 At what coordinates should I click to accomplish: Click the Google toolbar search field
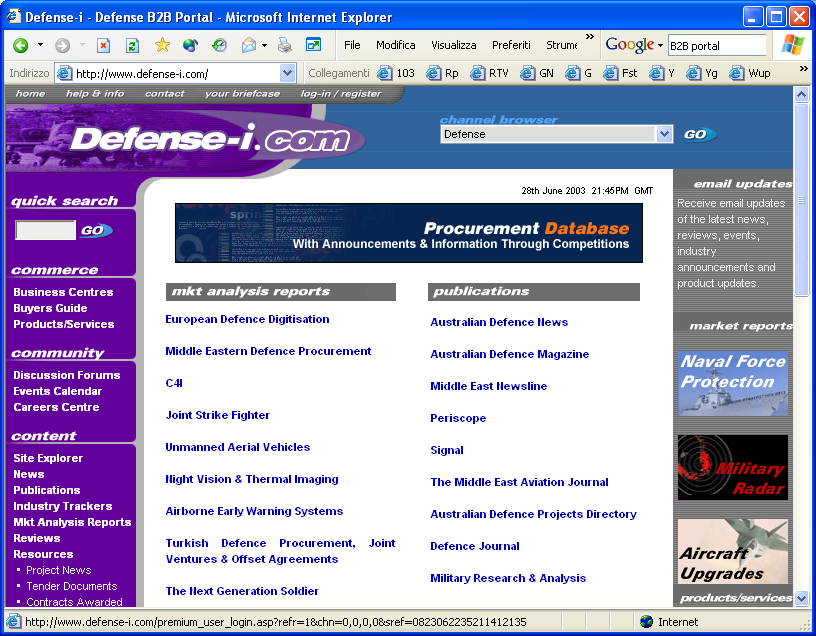tap(717, 46)
